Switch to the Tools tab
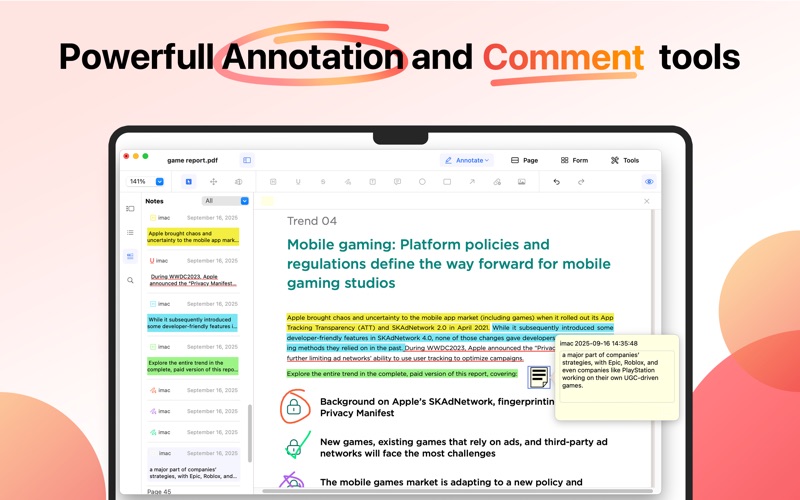The height and width of the screenshot is (500, 800). click(624, 160)
